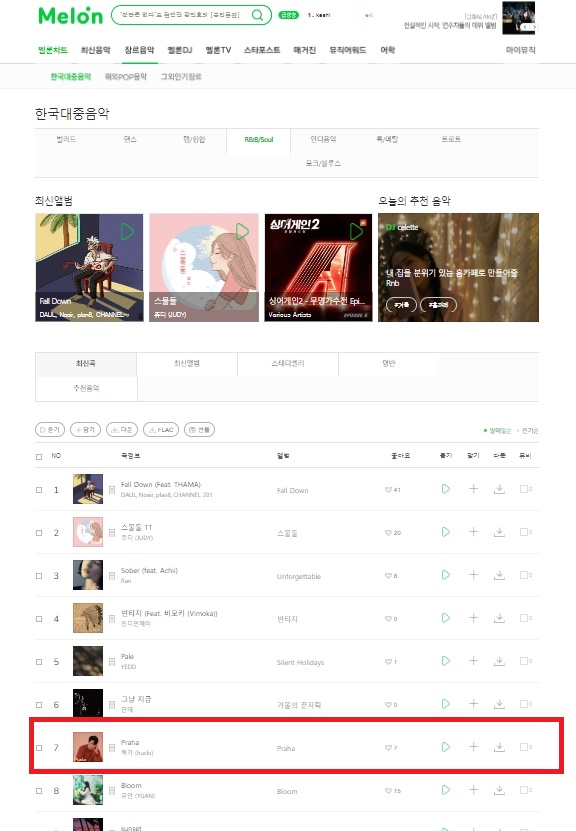
Task: Check the select-all box in the list header
Action: coord(39,456)
